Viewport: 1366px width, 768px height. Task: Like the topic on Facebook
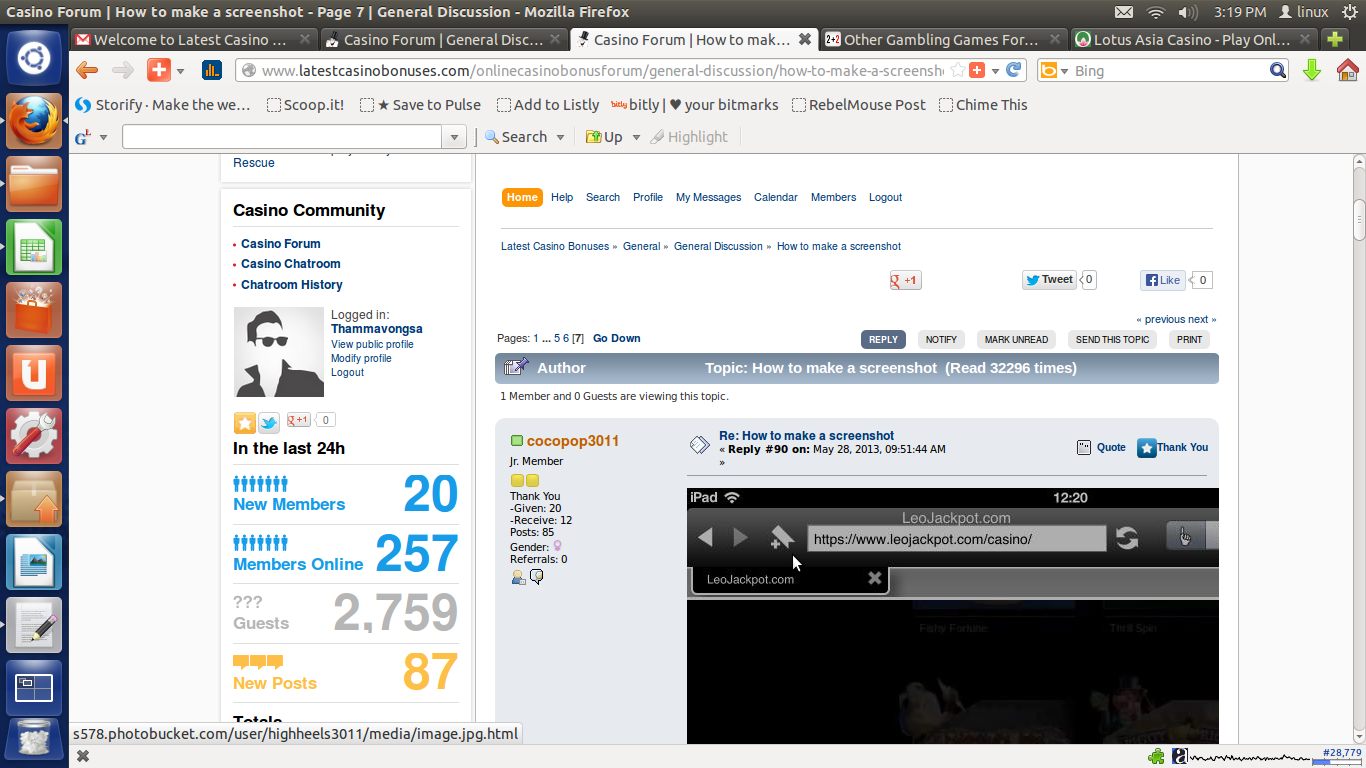click(1163, 280)
